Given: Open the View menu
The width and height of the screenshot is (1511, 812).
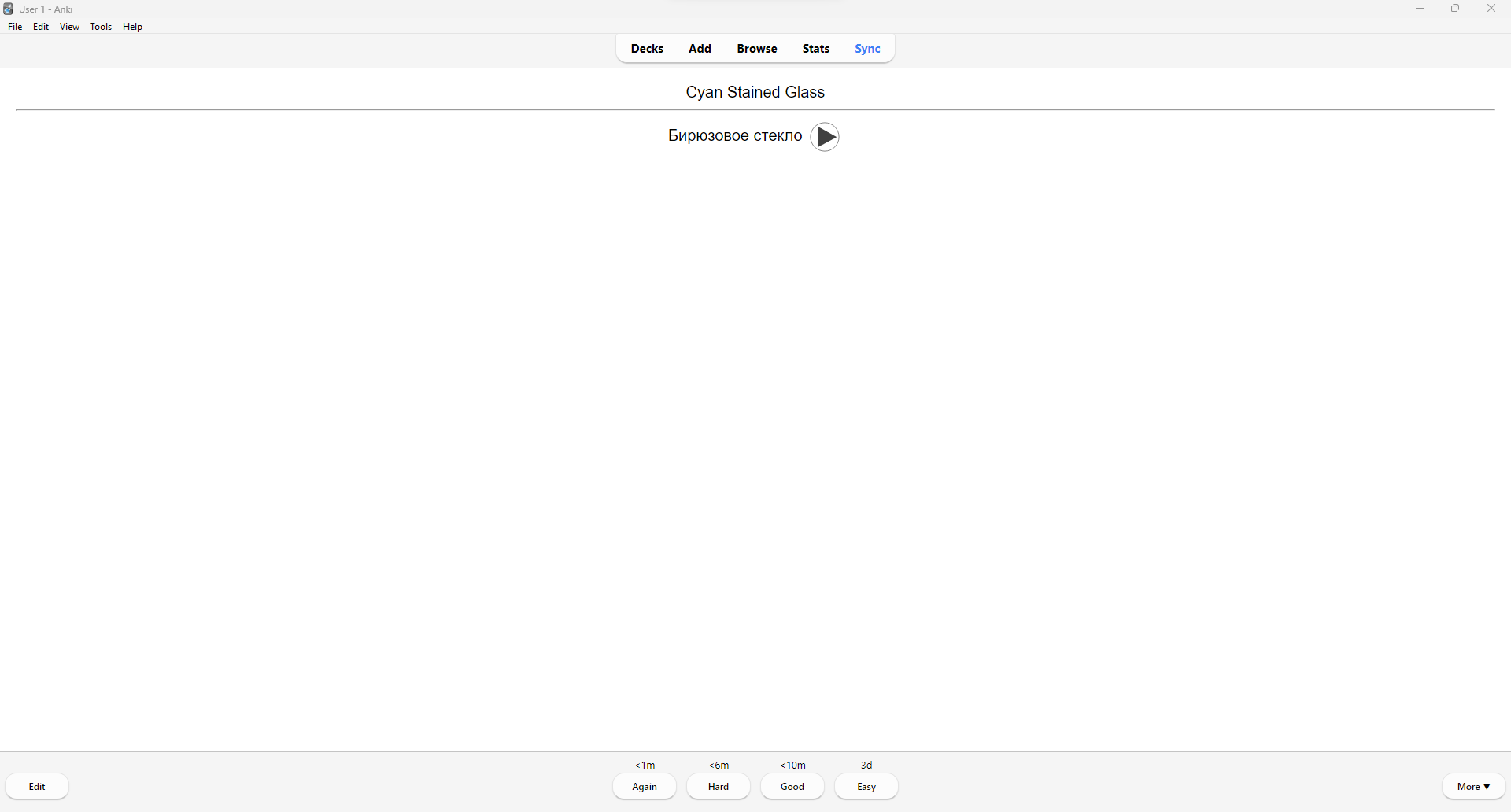Looking at the screenshot, I should (x=69, y=27).
